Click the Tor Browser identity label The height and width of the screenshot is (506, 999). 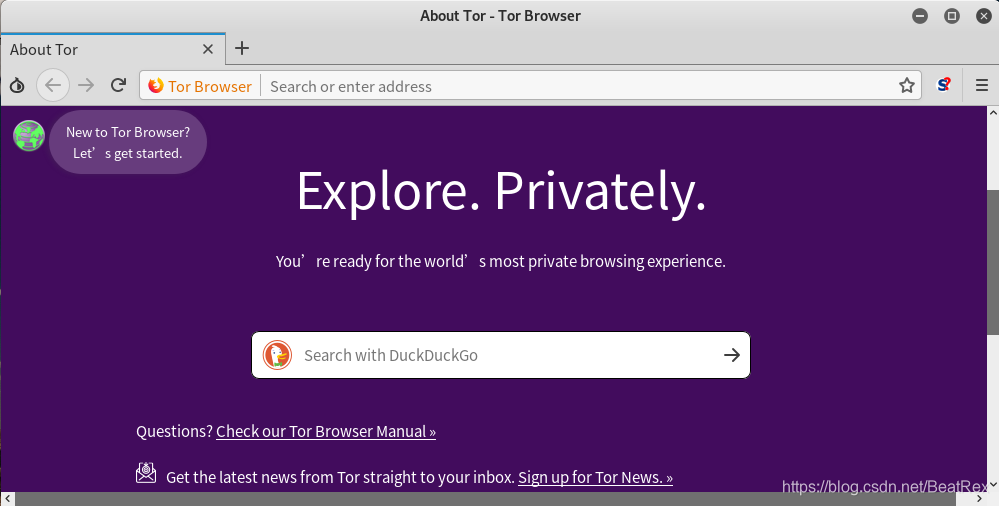(x=200, y=86)
